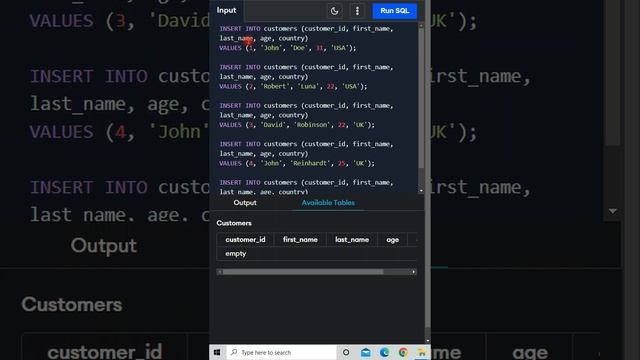This screenshot has height=360, width=640.
Task: Click the VALUES line containing 'Reinhardt'
Action: [x=297, y=163]
